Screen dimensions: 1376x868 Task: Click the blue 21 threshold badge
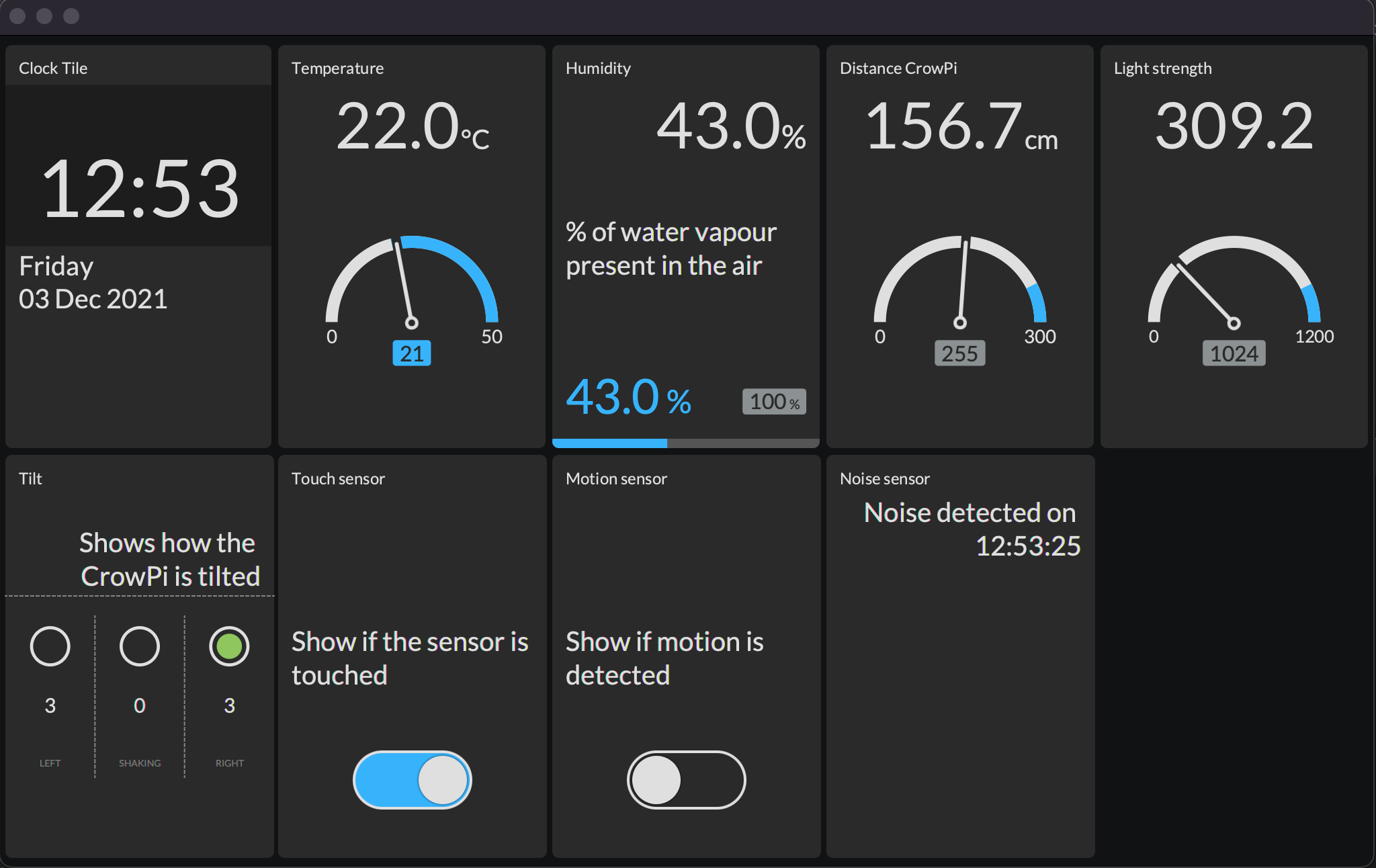coord(411,353)
